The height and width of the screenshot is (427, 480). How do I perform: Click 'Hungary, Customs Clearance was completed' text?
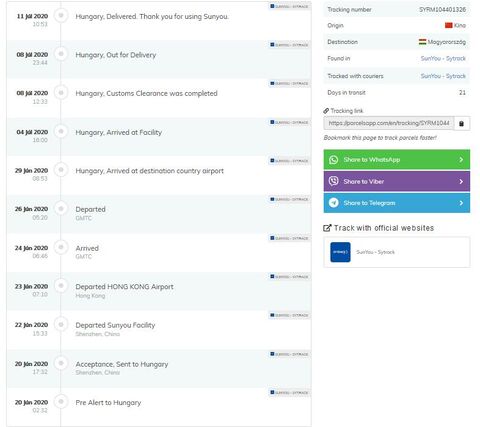coord(146,94)
